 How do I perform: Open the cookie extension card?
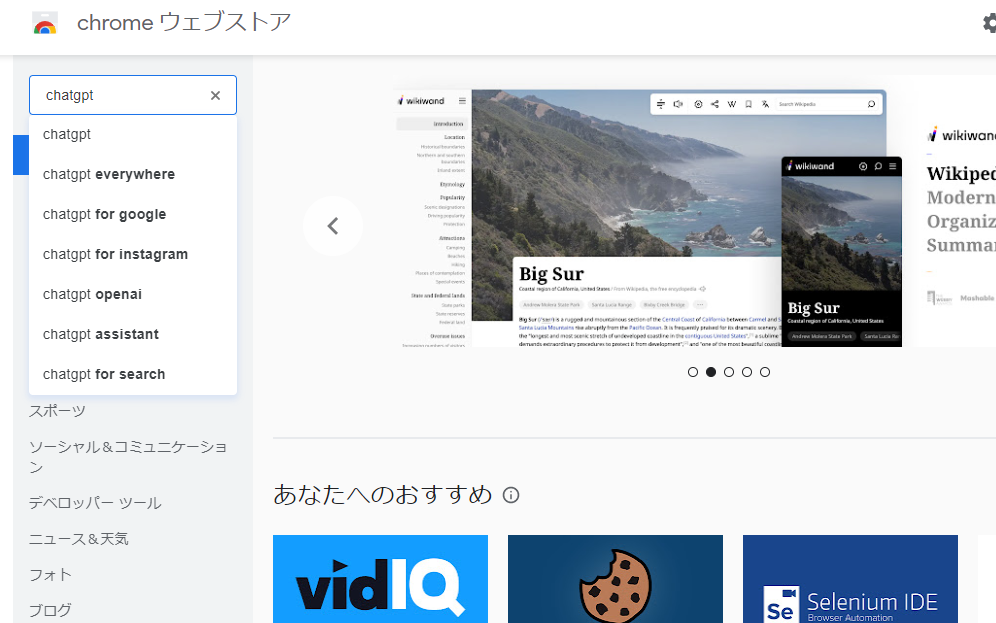(616, 579)
